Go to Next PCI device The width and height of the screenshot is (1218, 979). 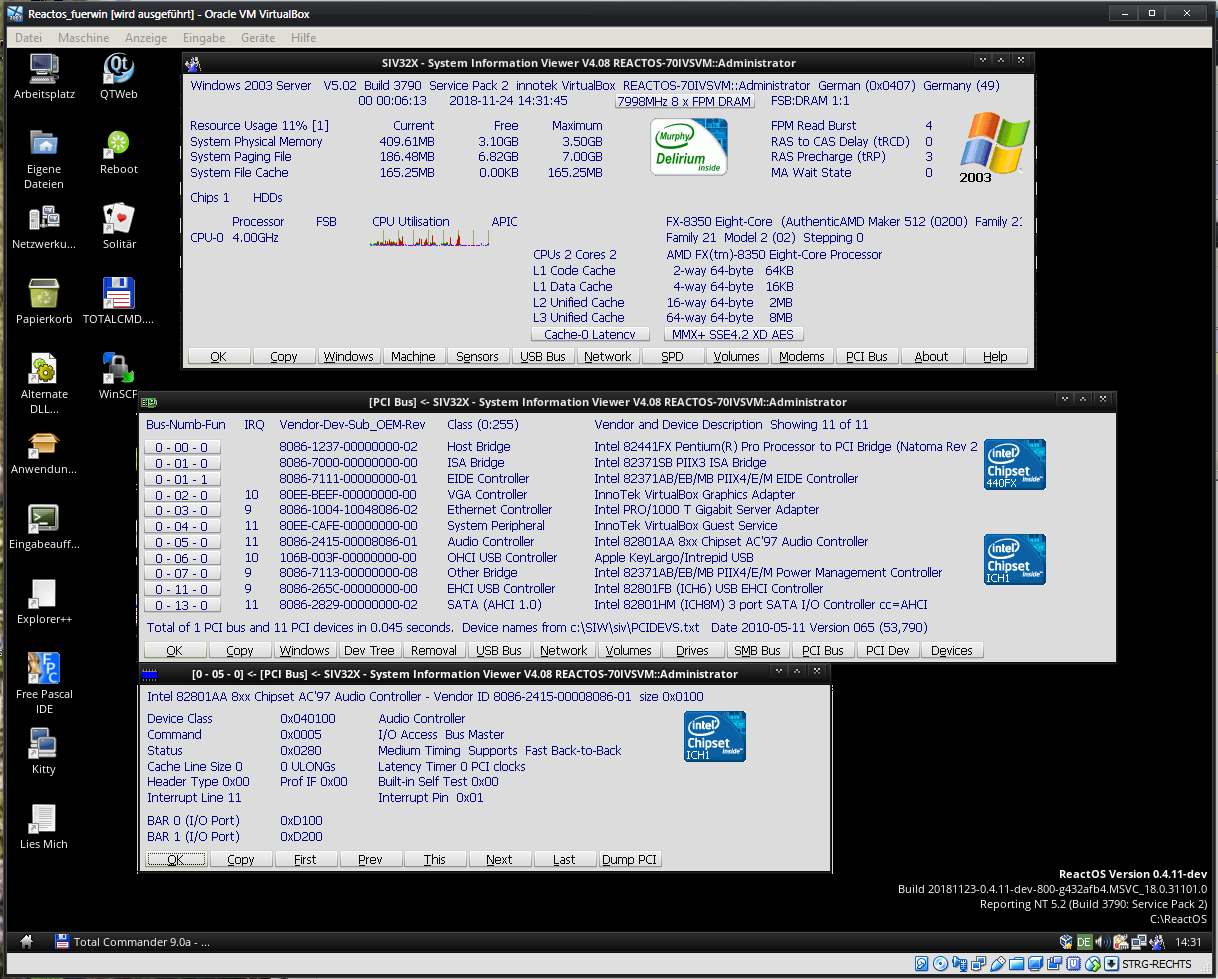click(x=499, y=859)
